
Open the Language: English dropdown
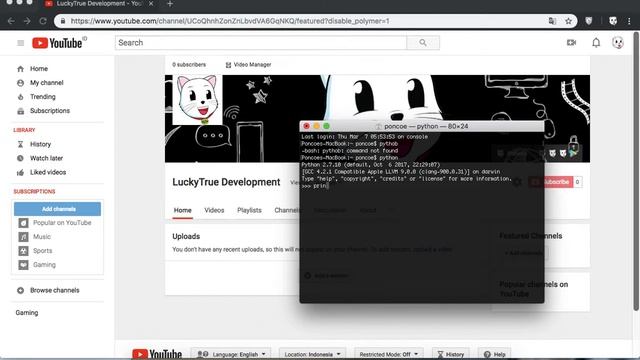pos(231,354)
